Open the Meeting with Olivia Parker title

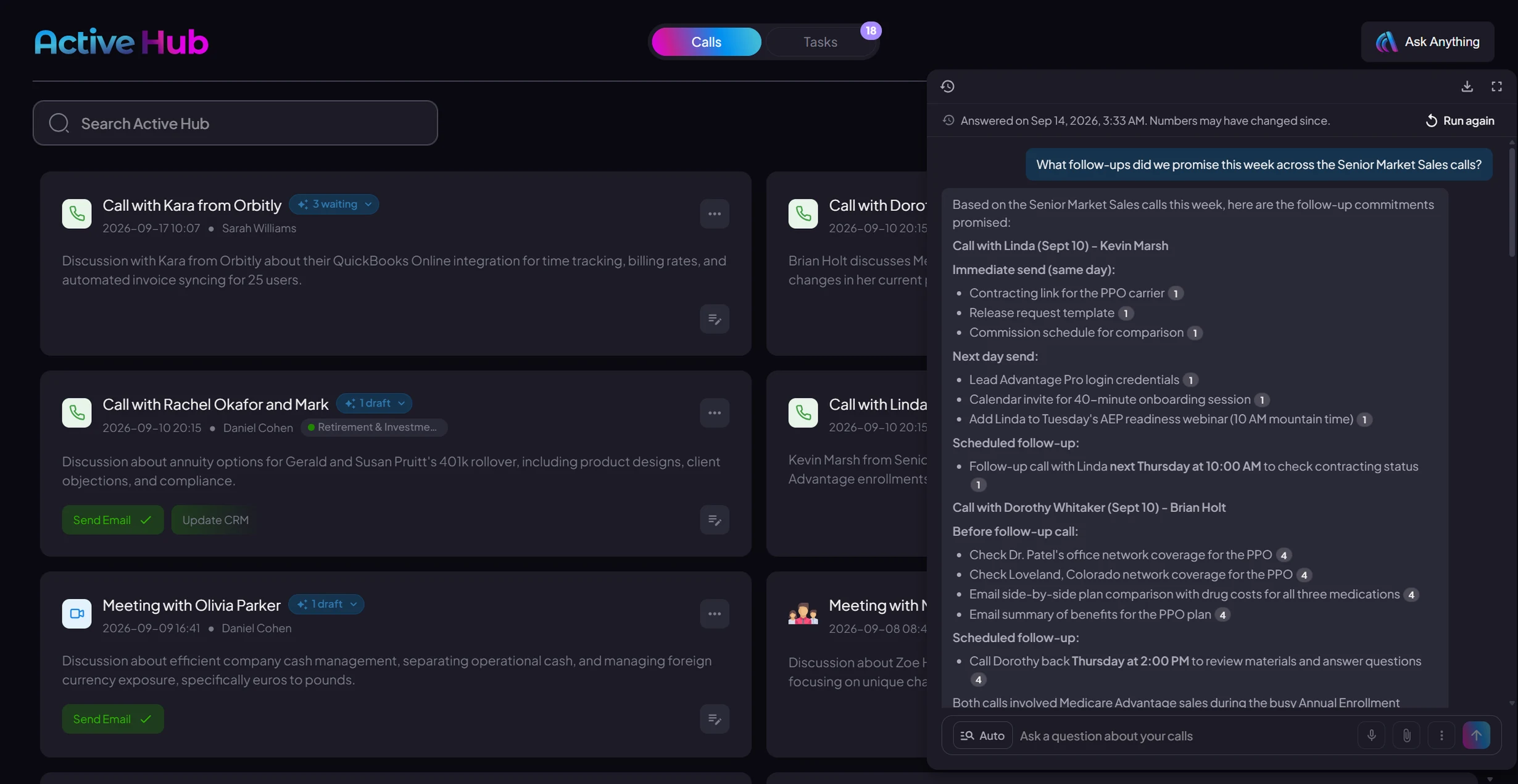click(x=191, y=605)
